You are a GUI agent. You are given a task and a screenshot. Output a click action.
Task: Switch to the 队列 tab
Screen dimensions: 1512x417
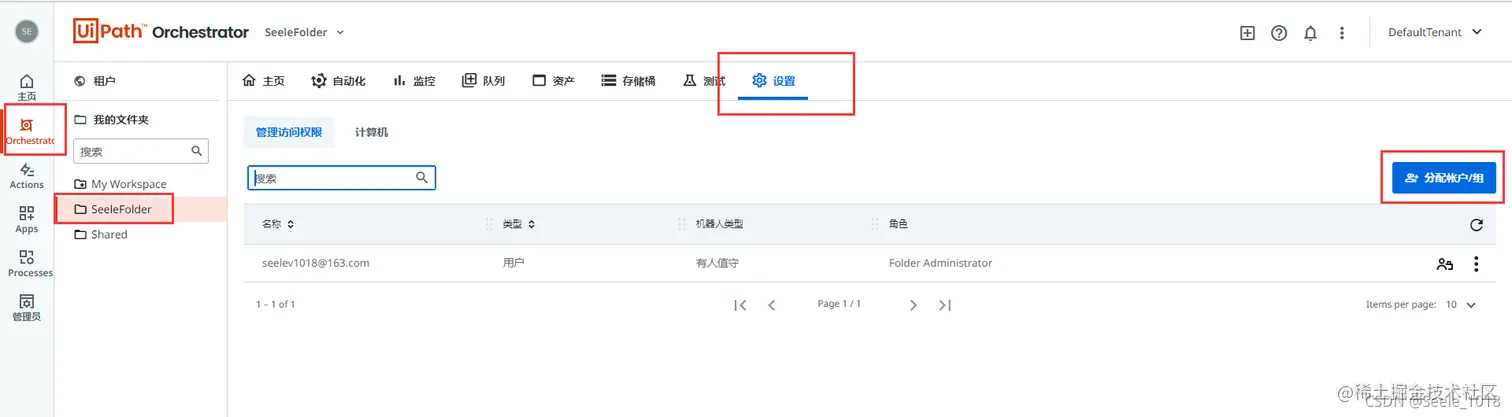[483, 81]
